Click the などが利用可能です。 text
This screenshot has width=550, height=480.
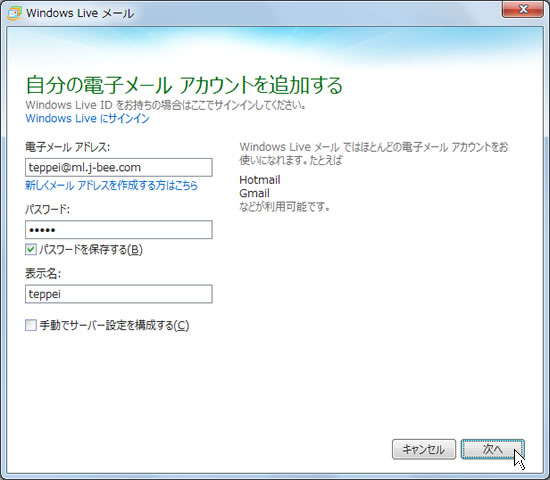[x=285, y=207]
